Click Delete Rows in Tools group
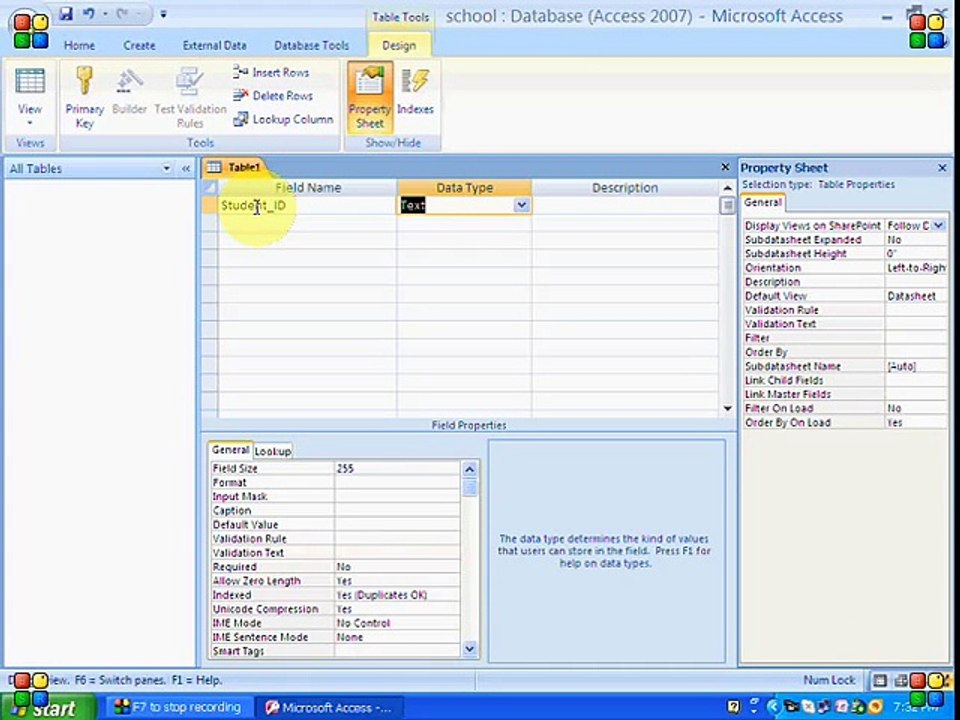960x720 pixels. 273,96
